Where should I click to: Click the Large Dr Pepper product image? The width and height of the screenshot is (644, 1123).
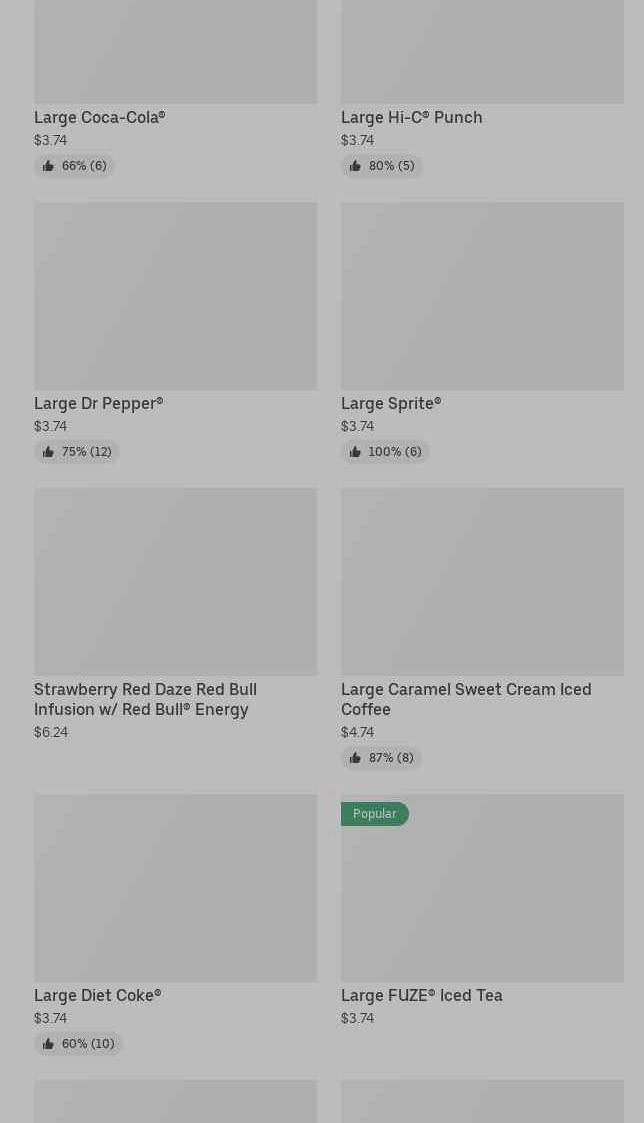click(175, 296)
